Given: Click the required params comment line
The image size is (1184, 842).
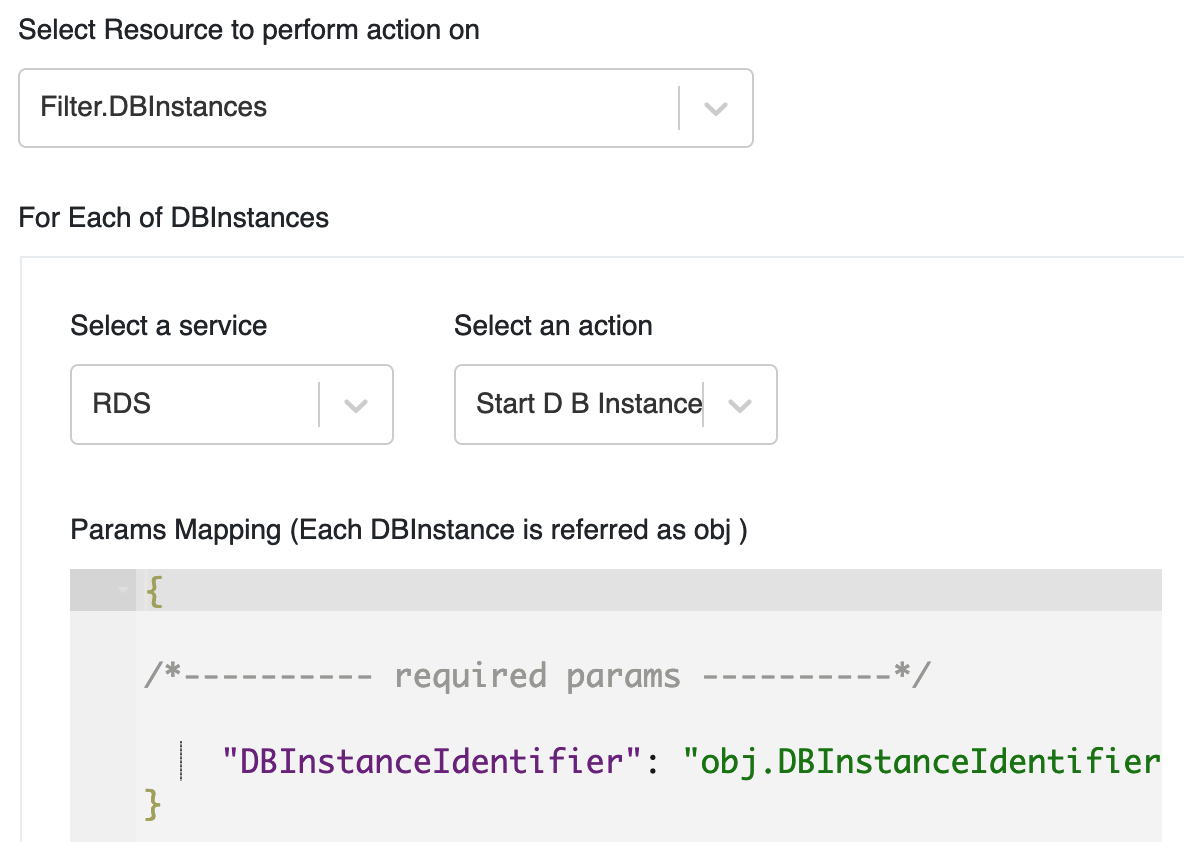Looking at the screenshot, I should coord(538,676).
